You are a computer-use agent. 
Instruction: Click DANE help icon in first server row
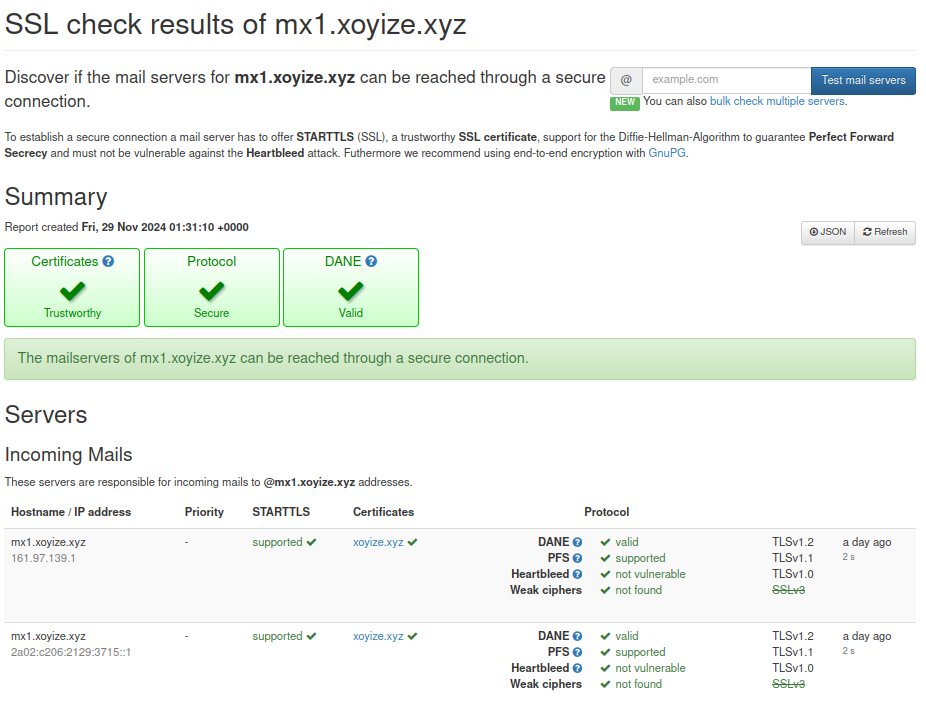pos(577,542)
